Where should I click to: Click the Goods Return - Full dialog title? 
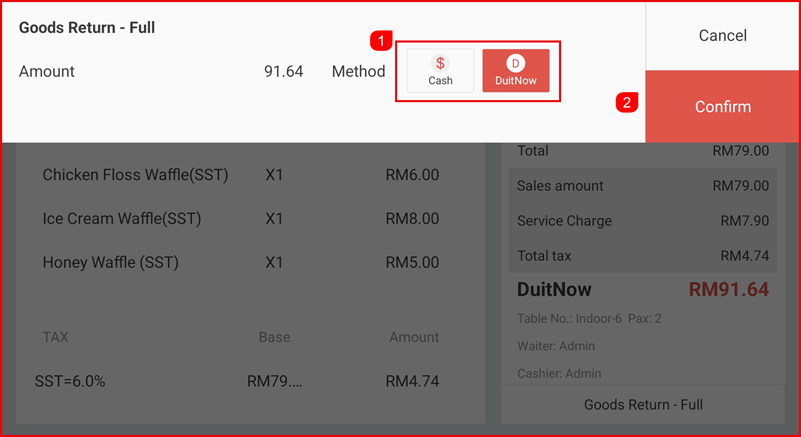click(87, 28)
